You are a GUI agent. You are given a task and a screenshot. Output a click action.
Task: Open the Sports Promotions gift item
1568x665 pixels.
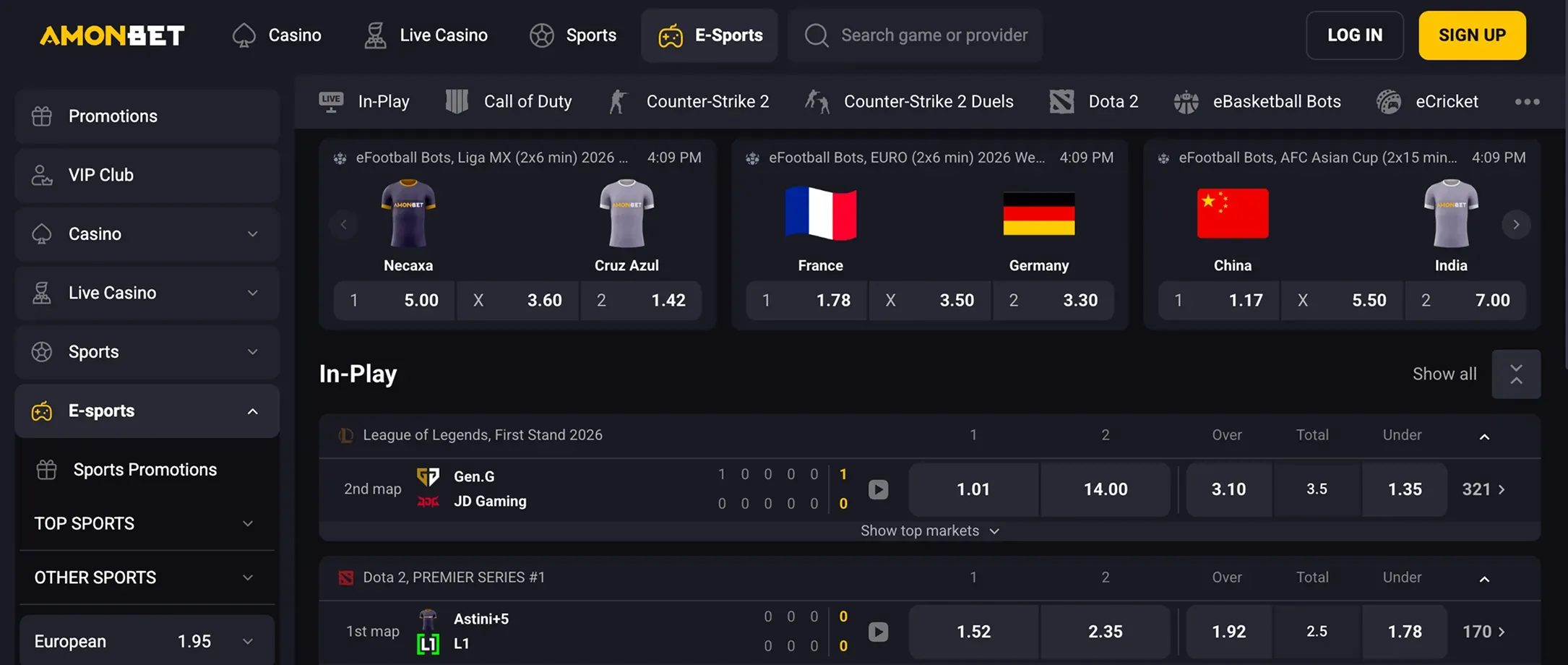tap(145, 470)
